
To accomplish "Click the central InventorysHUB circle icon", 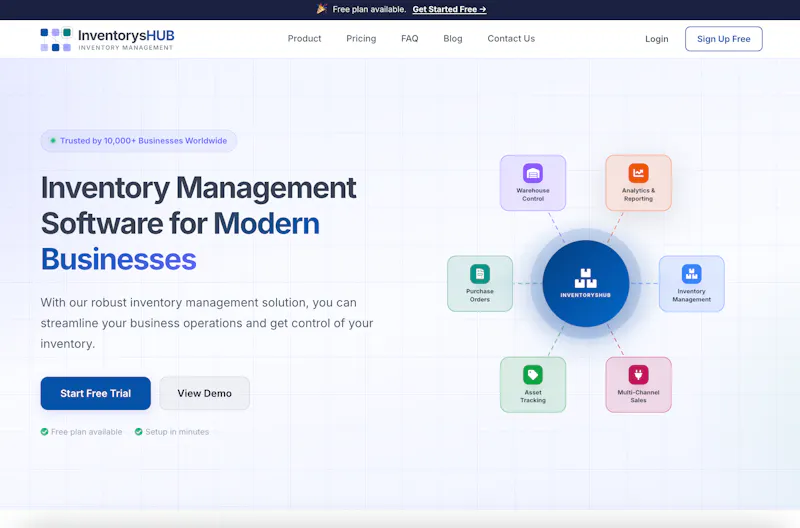I will coord(586,283).
